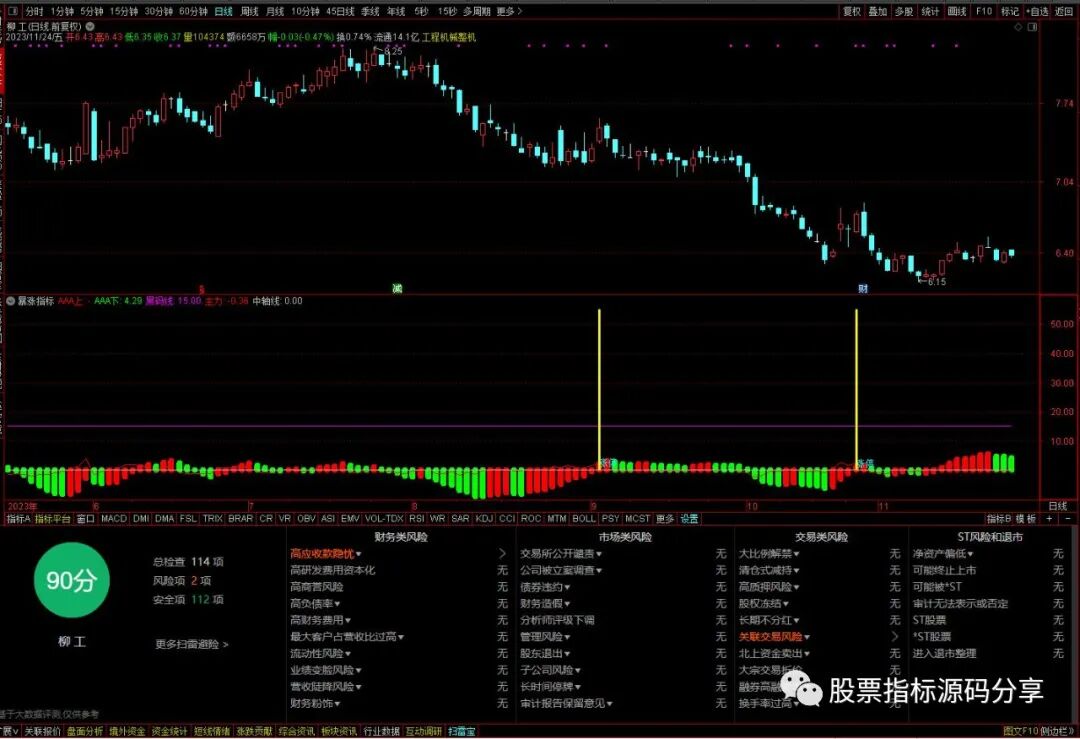Expand 更多 periods at the top
The width and height of the screenshot is (1080, 739).
(x=509, y=11)
